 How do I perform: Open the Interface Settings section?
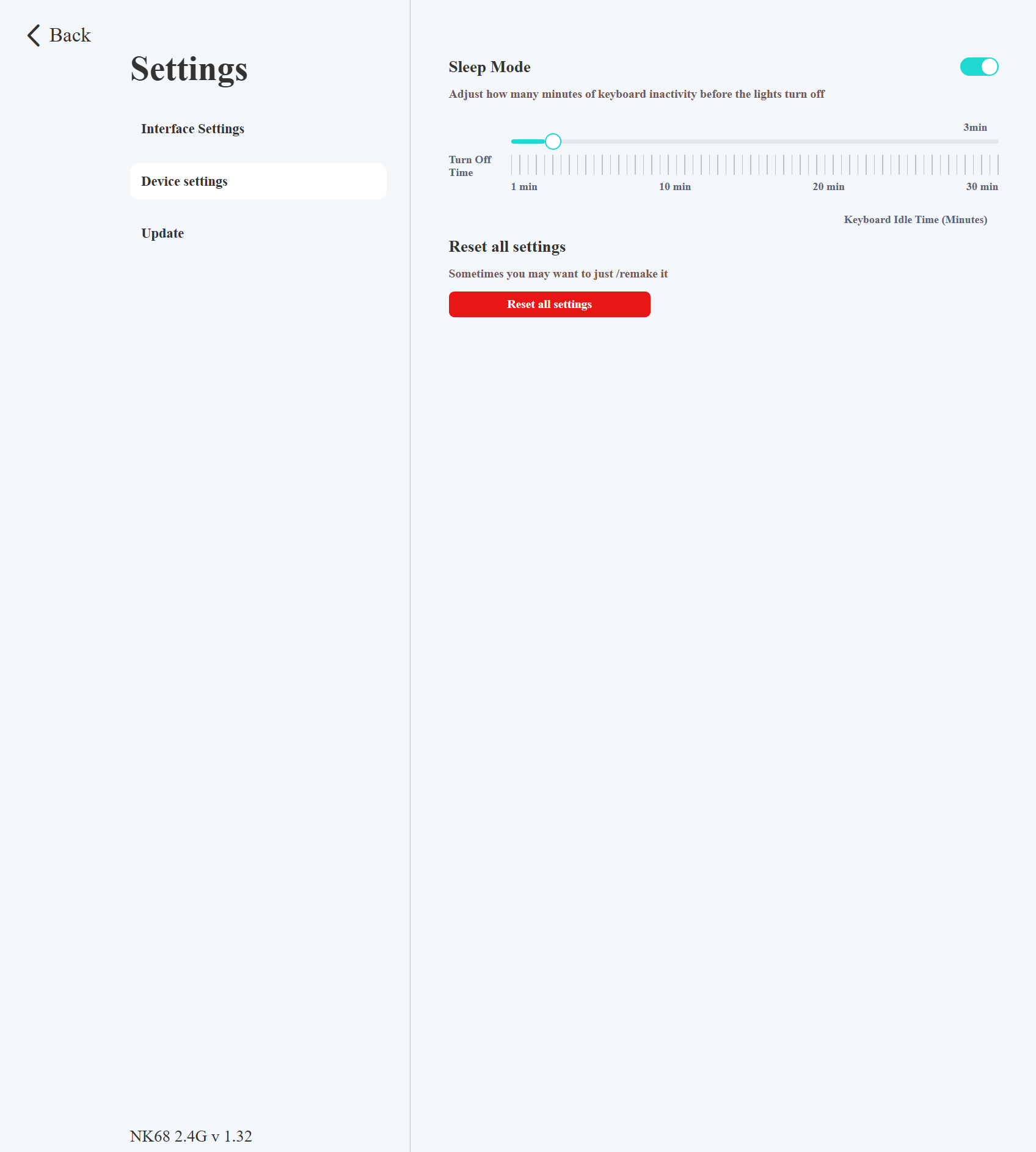[192, 129]
